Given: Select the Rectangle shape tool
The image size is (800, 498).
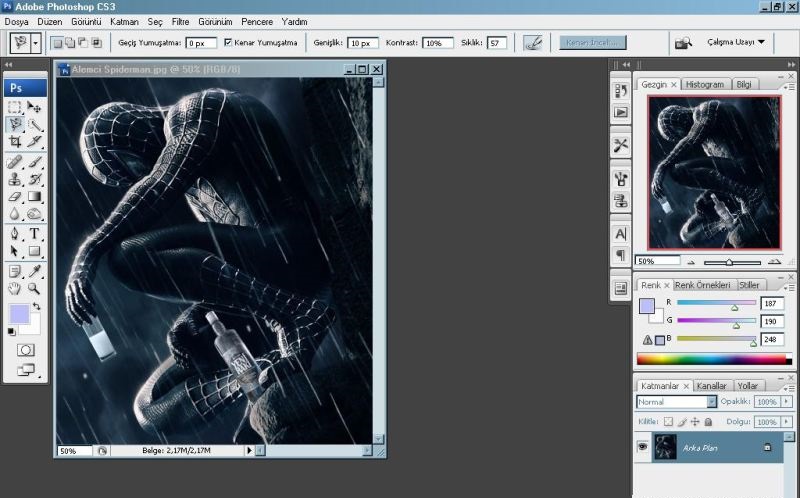Looking at the screenshot, I should 34,251.
